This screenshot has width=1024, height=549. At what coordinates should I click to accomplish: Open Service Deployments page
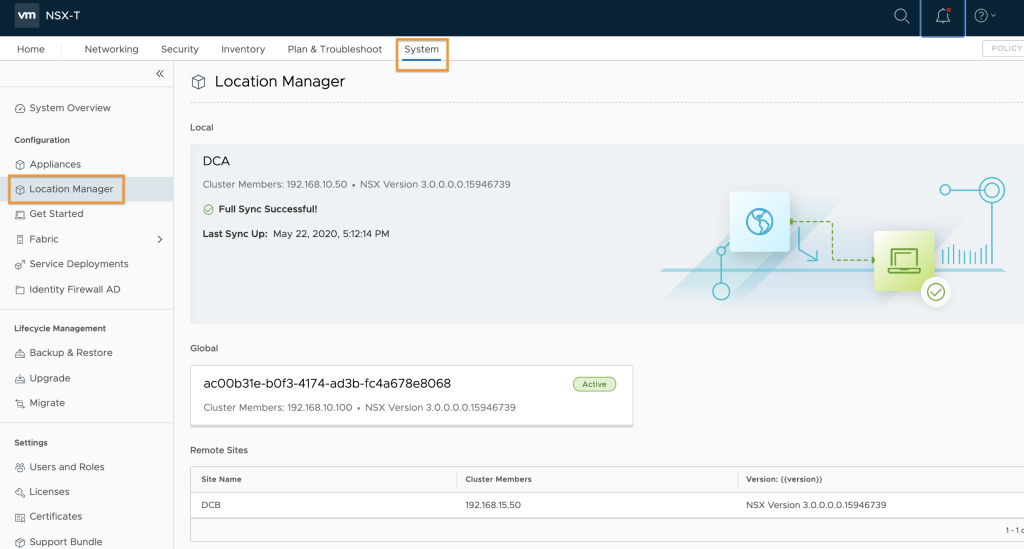[x=79, y=264]
